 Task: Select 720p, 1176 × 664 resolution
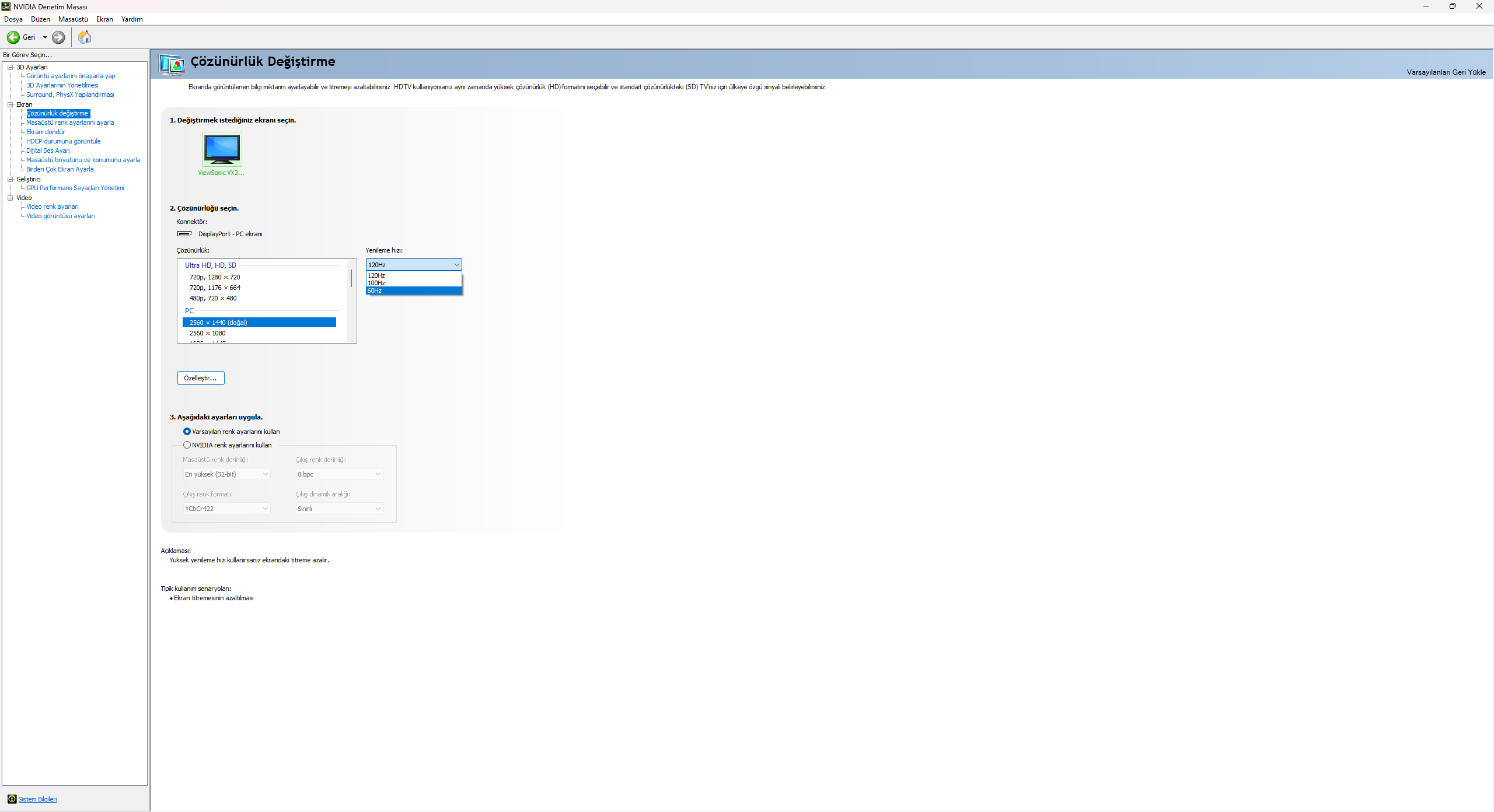coord(259,288)
